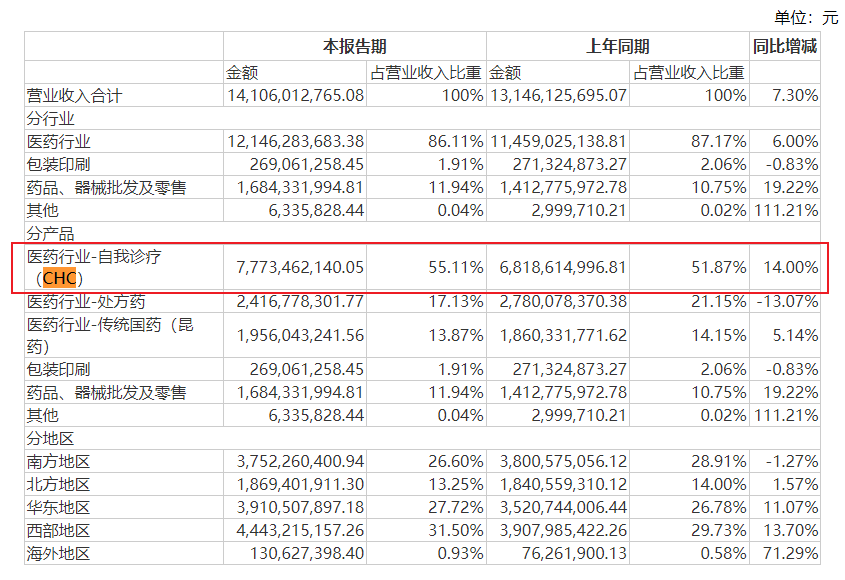This screenshot has width=845, height=580.
Task: Click the 71.29% growth value
Action: click(x=791, y=553)
